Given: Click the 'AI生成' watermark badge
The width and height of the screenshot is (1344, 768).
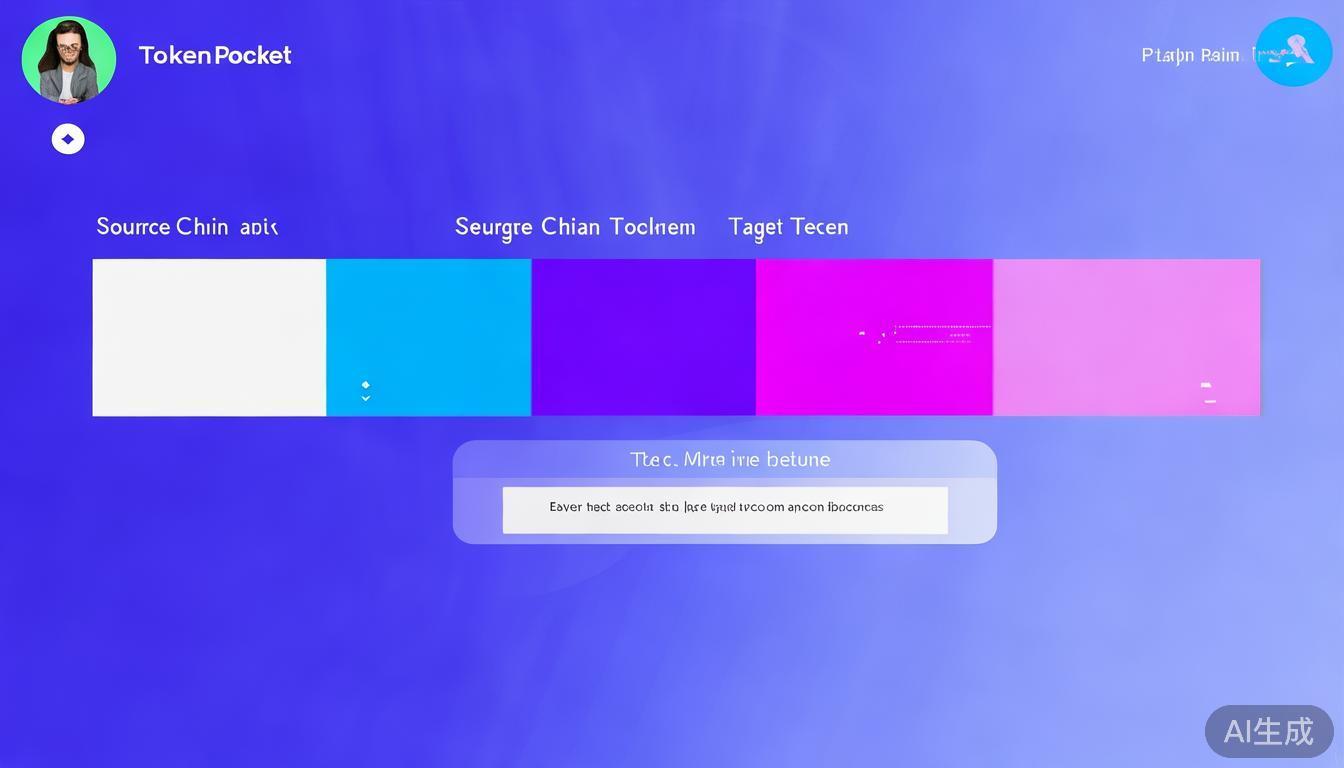Looking at the screenshot, I should tap(1268, 731).
